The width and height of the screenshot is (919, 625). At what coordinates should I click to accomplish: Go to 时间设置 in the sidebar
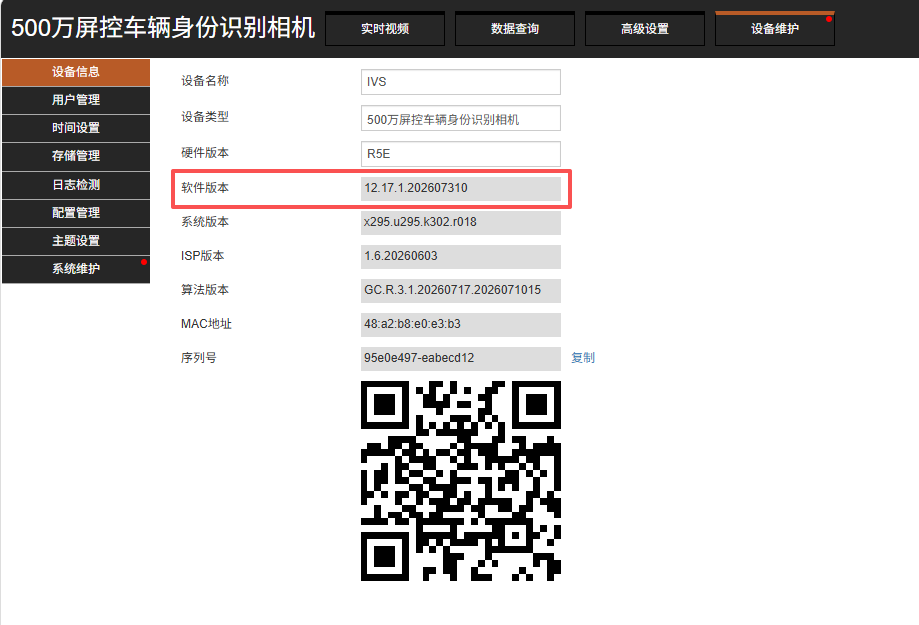point(76,128)
